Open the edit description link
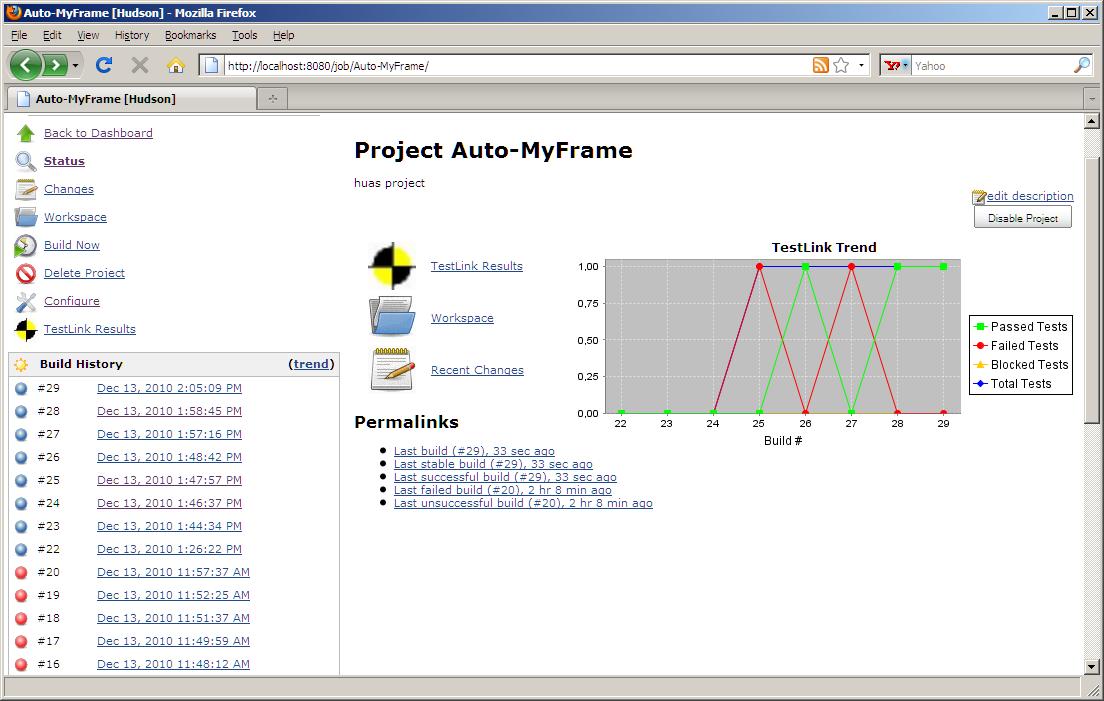This screenshot has width=1104, height=701. pyautogui.click(x=1029, y=196)
